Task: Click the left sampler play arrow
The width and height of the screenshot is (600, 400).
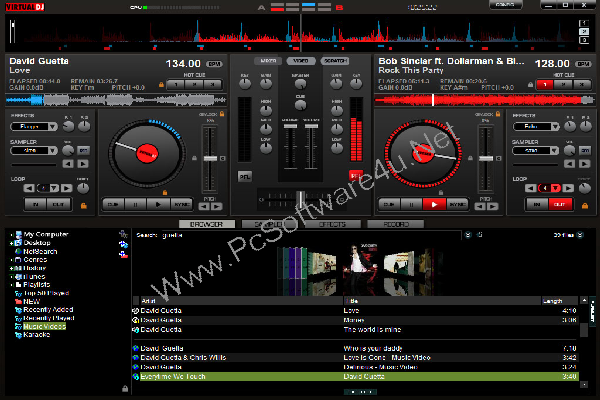Action: [x=83, y=164]
